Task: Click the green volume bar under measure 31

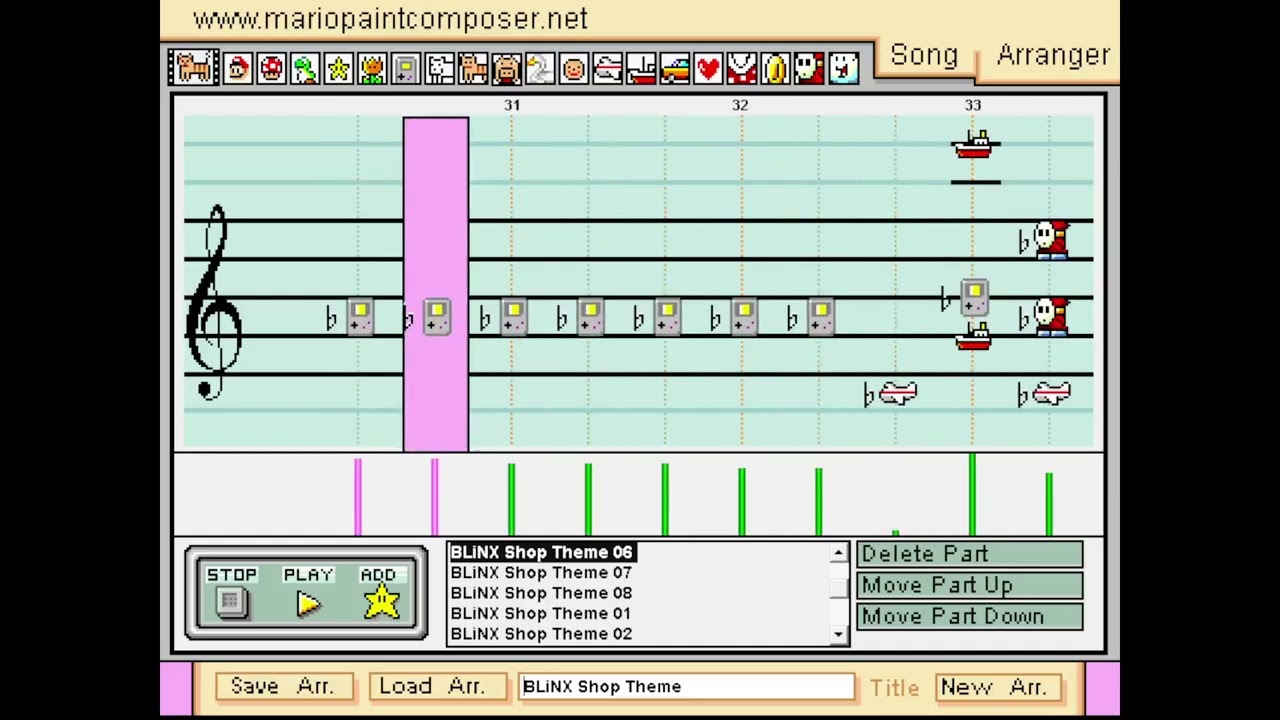Action: pyautogui.click(x=511, y=499)
